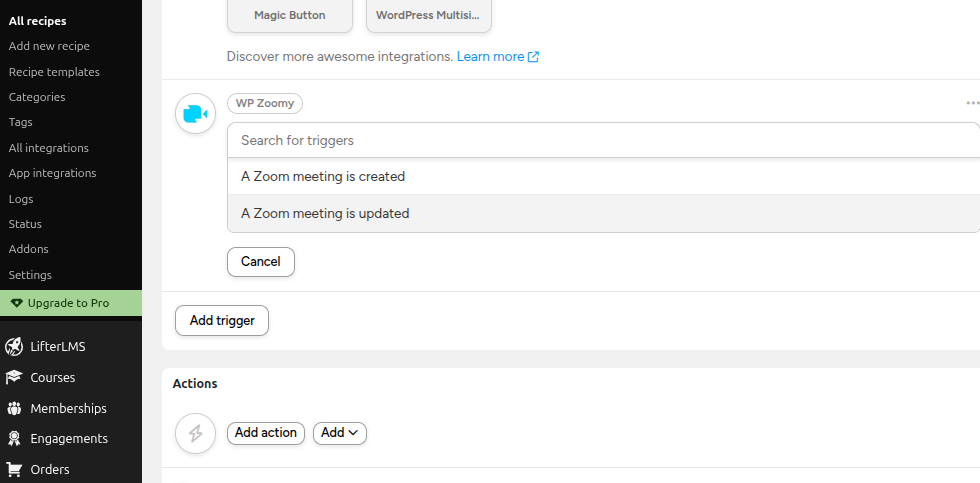Open LifterLMS rocket icon in sidebar
The width and height of the screenshot is (980, 483).
(x=14, y=346)
